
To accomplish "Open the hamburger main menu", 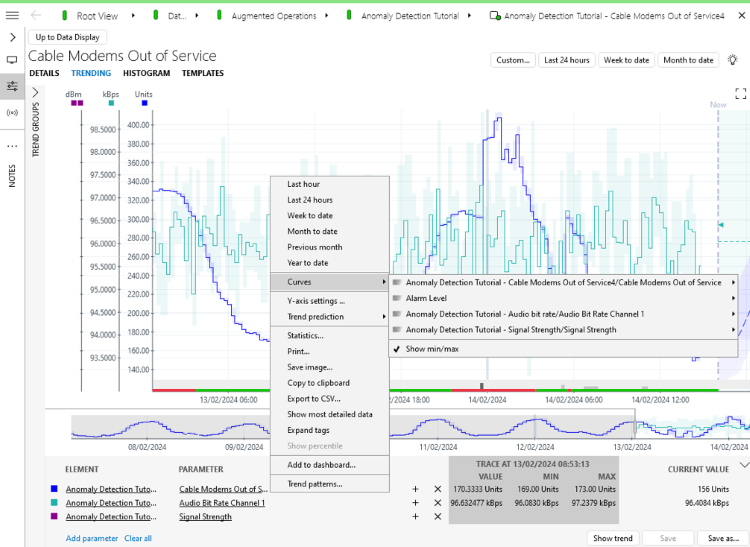I will tap(12, 15).
